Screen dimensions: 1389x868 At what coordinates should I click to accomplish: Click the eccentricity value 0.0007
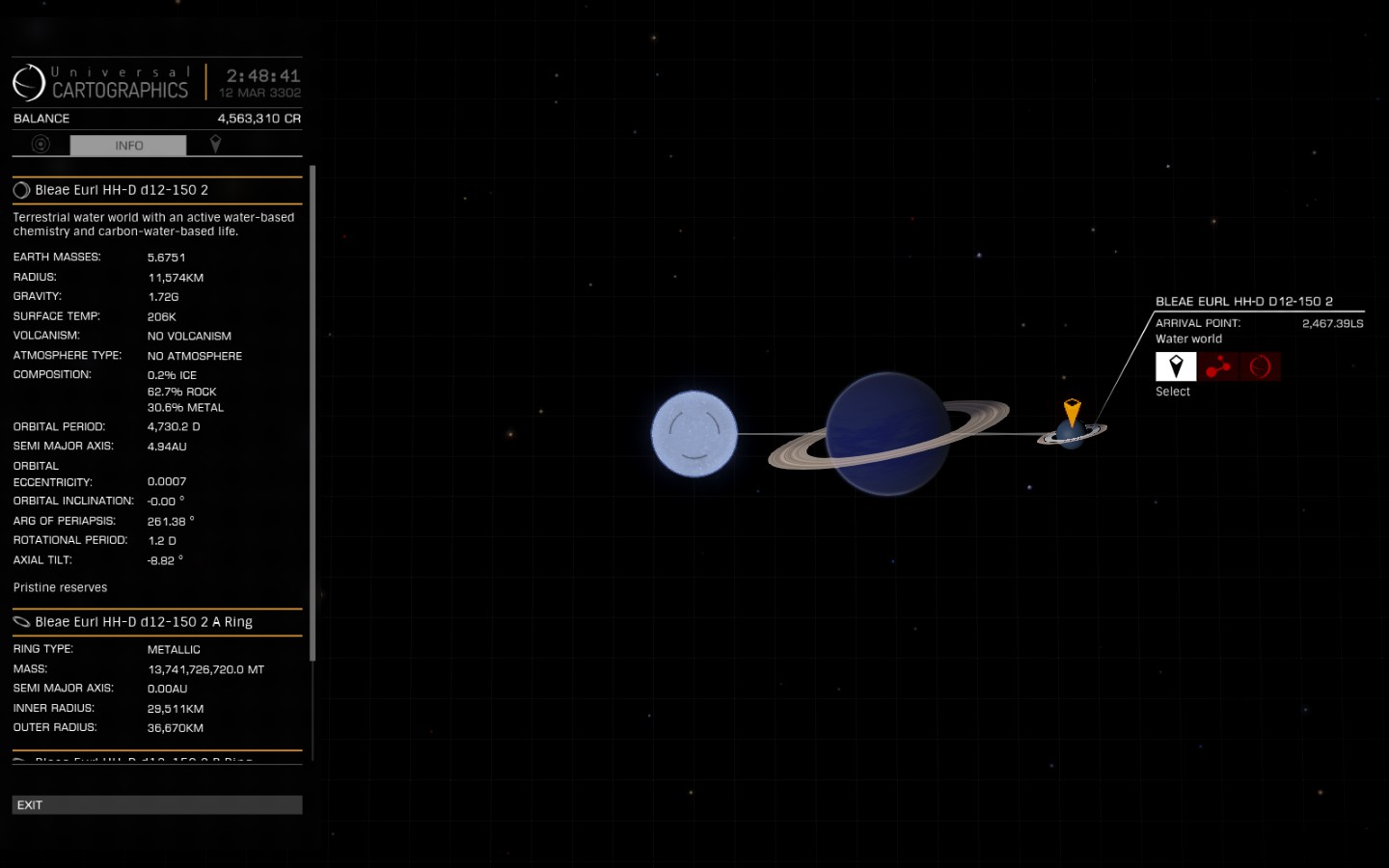click(x=167, y=481)
